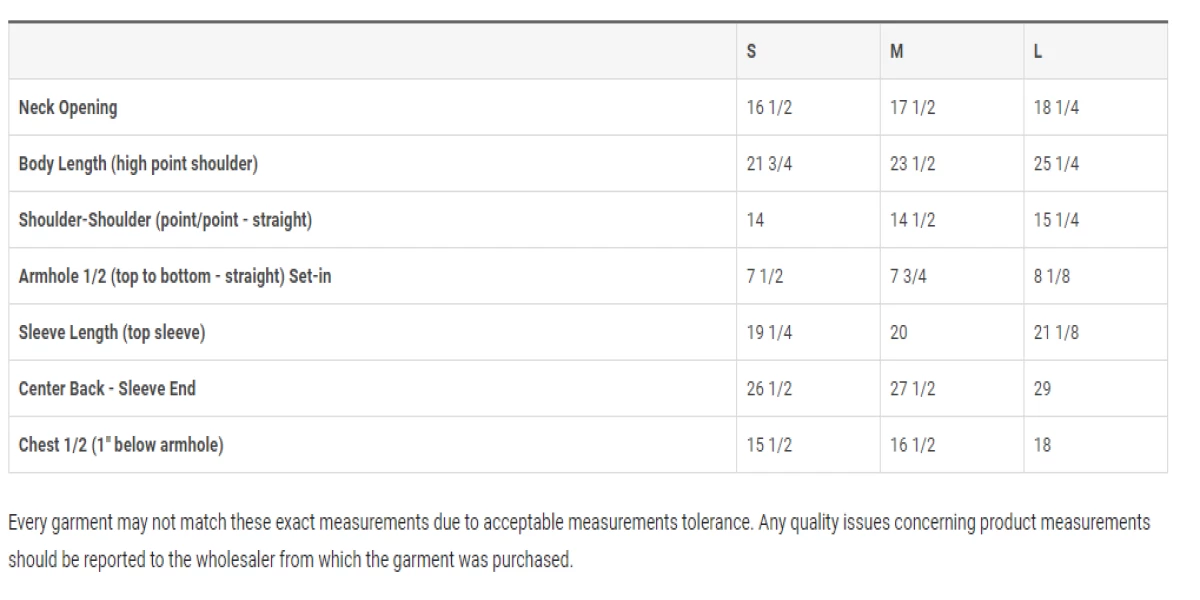
Task: Click the S size column header
Action: tap(751, 52)
